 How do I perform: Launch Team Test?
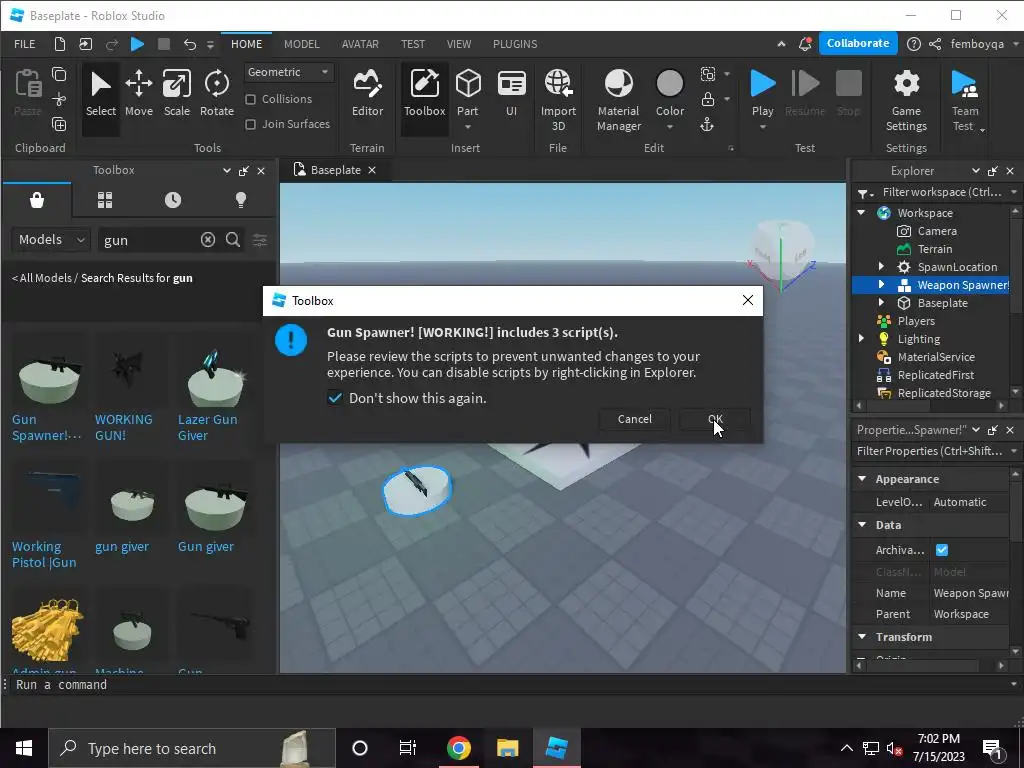pyautogui.click(x=965, y=99)
